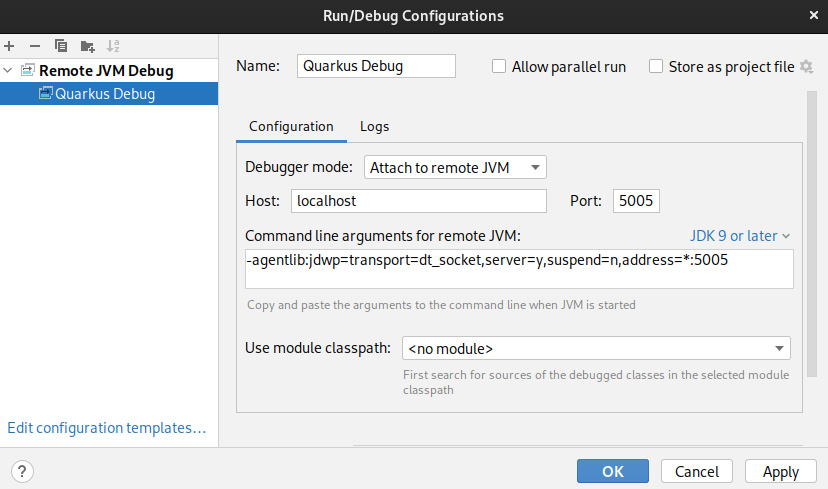The image size is (828, 489).
Task: Dismiss the dialog with Cancel
Action: 697,471
